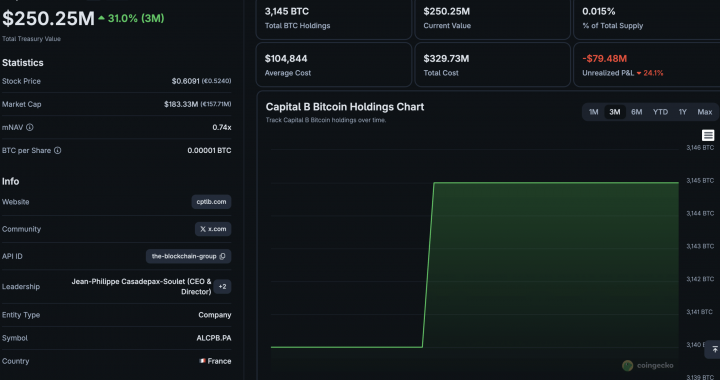This screenshot has height=380, width=720.
Task: Click the France country value
Action: pos(215,361)
